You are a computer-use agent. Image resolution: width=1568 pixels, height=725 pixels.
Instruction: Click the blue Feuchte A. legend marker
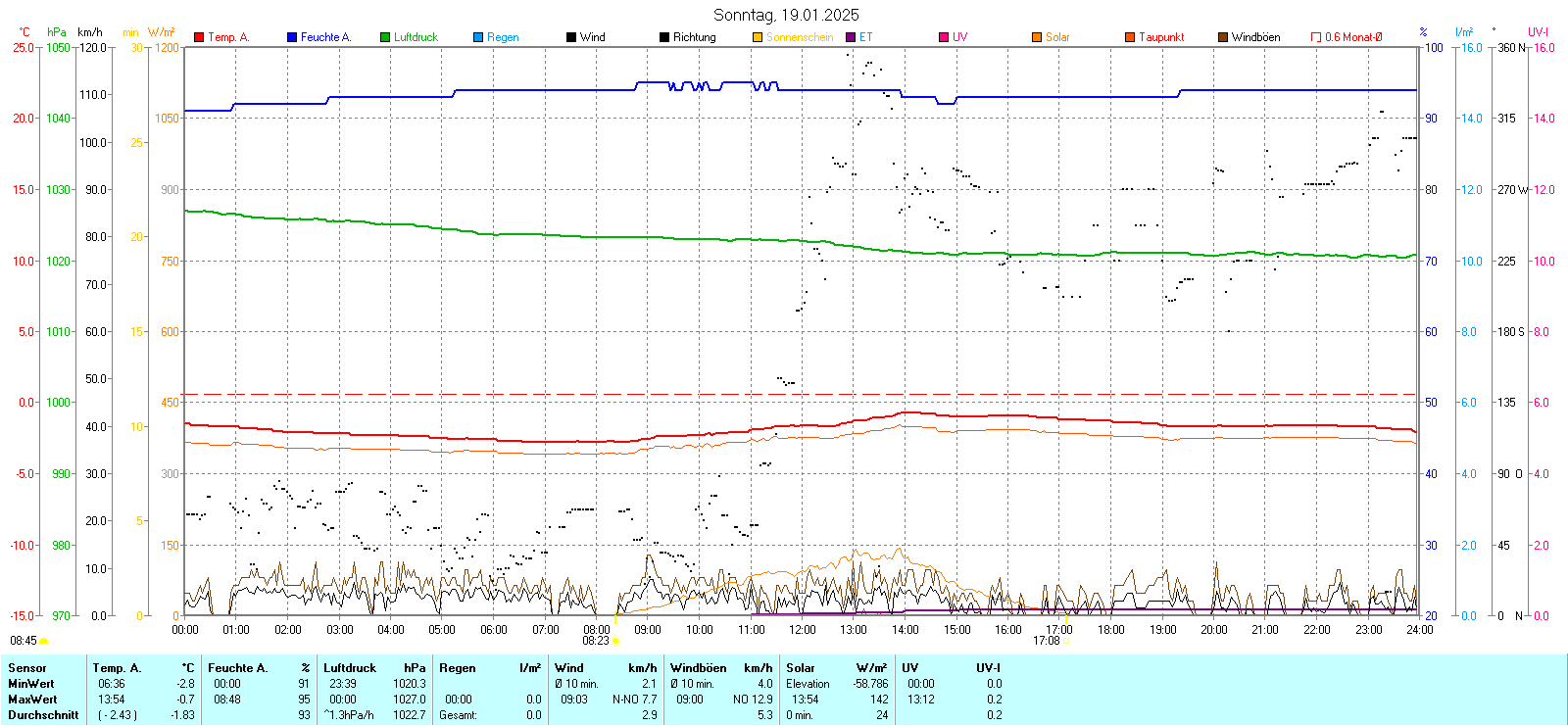tap(292, 37)
